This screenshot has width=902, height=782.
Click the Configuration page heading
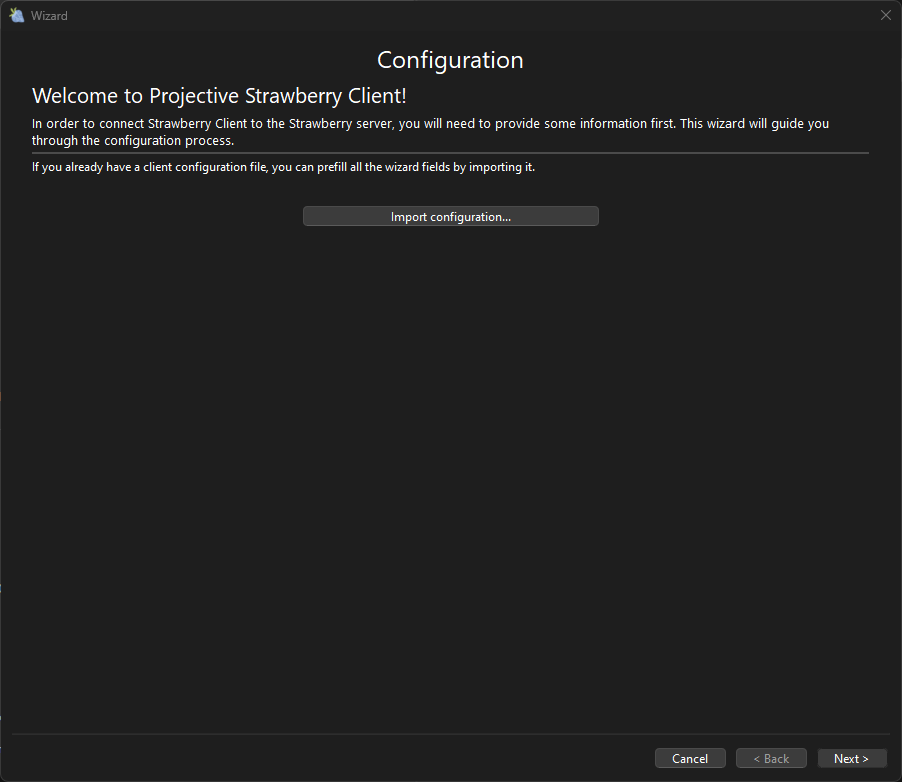450,60
